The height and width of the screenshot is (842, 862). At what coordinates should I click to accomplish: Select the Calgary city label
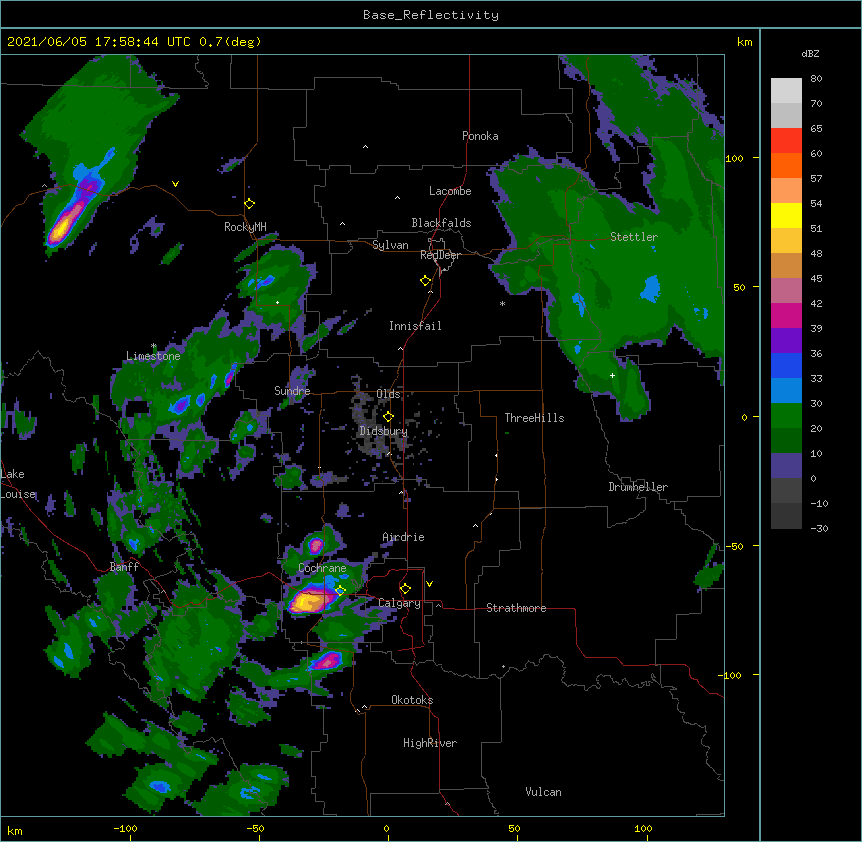pyautogui.click(x=399, y=603)
